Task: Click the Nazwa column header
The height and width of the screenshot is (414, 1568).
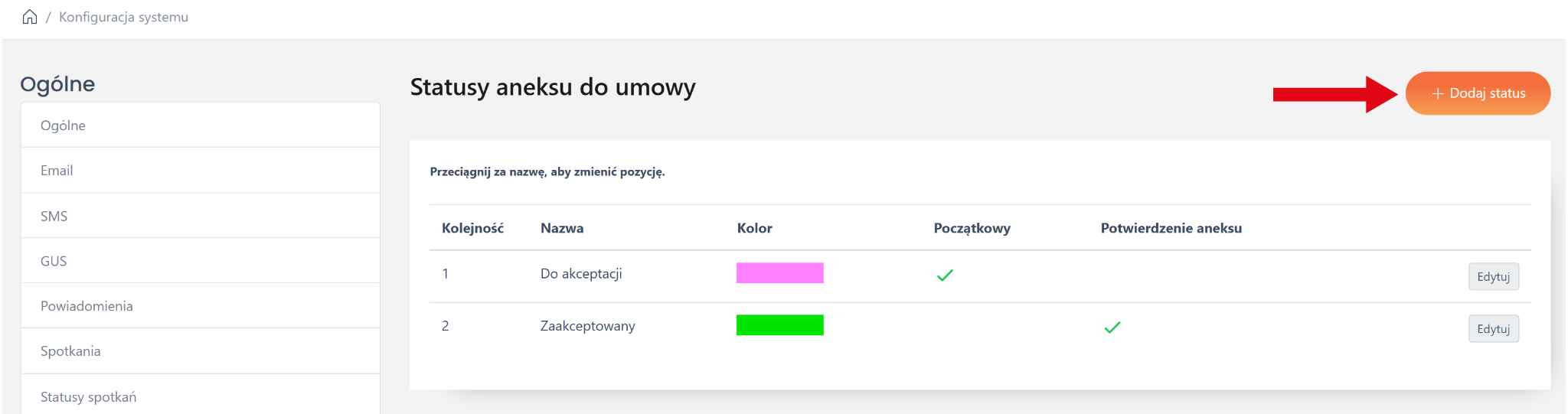Action: [562, 228]
